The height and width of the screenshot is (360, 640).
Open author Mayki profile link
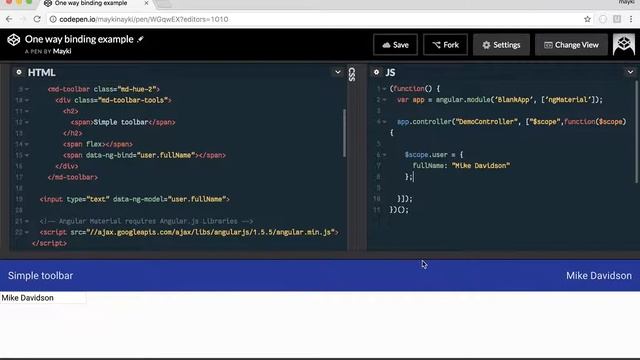tap(62, 51)
